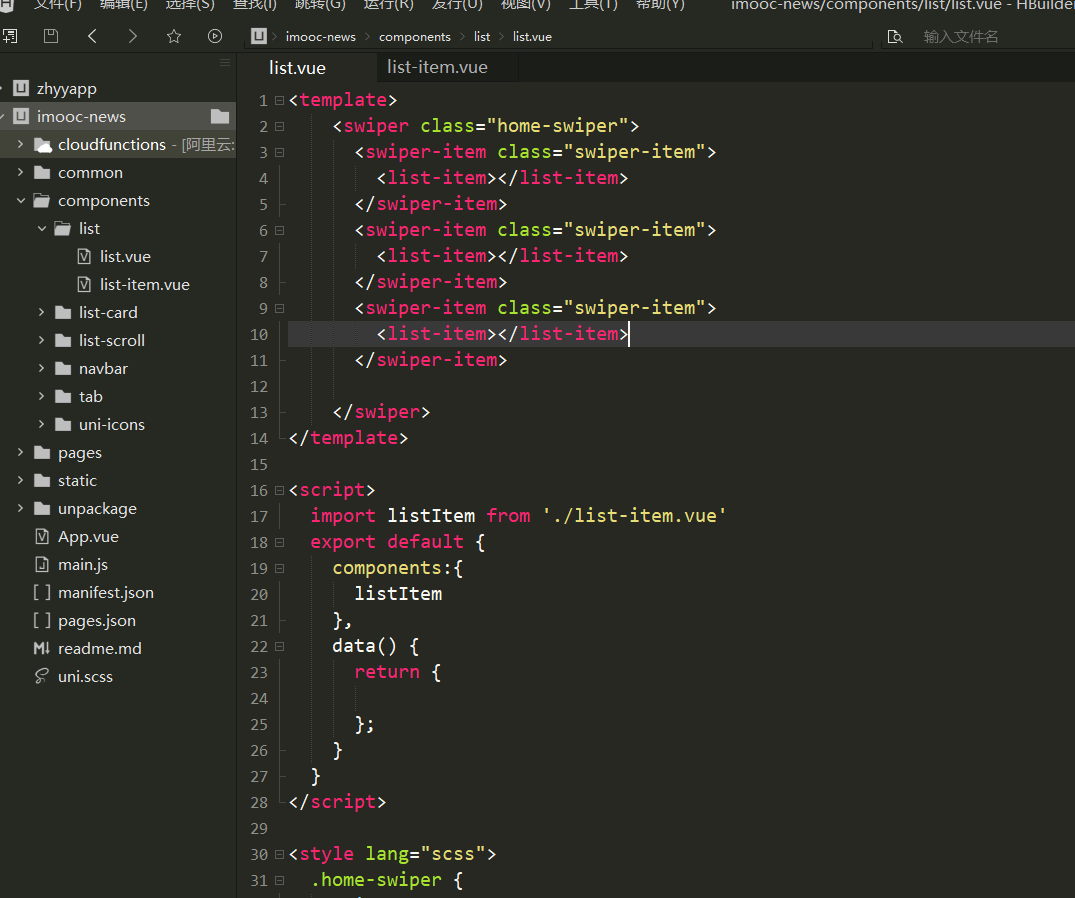The height and width of the screenshot is (898, 1075).
Task: Click the brackets icon beside pages.json
Action: (42, 620)
